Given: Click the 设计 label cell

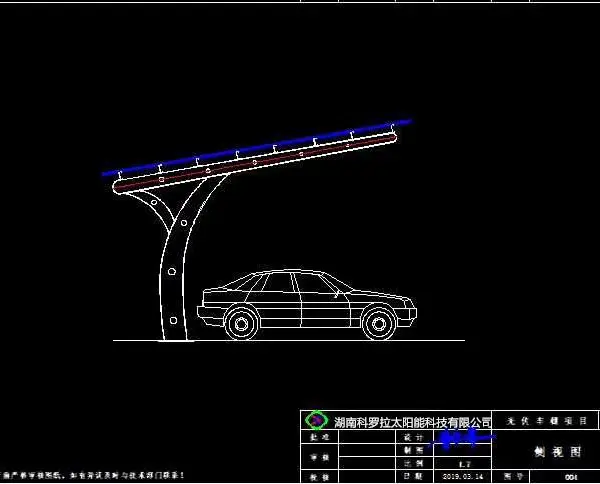Looking at the screenshot, I should (414, 437).
